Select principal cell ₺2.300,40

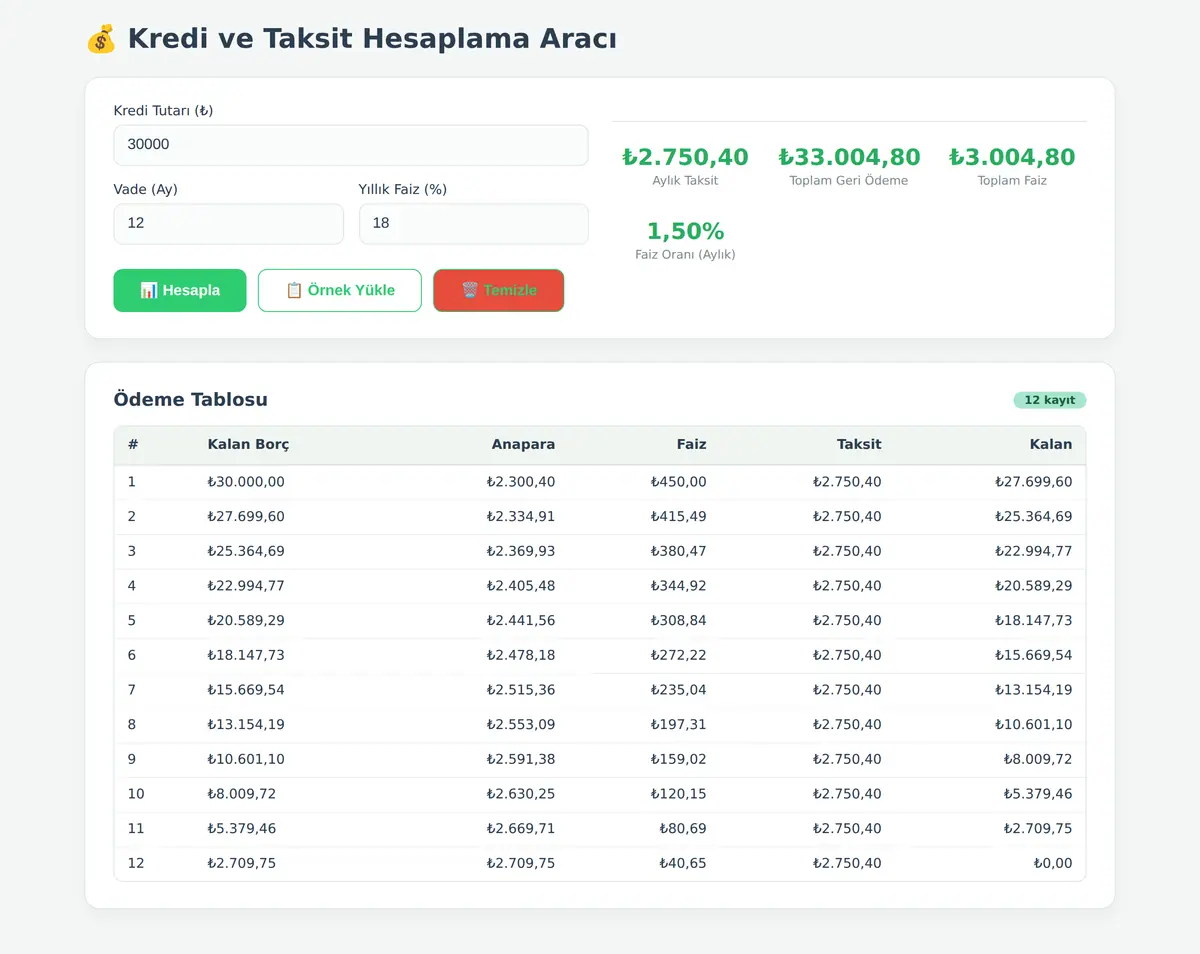[521, 482]
